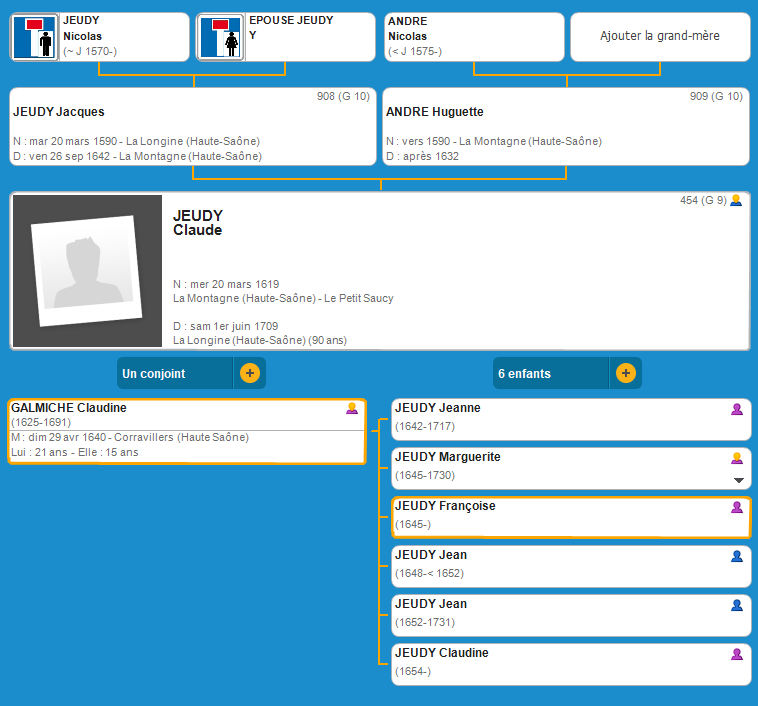Click Claude JEUDY's placeholder profile photo

(x=86, y=271)
